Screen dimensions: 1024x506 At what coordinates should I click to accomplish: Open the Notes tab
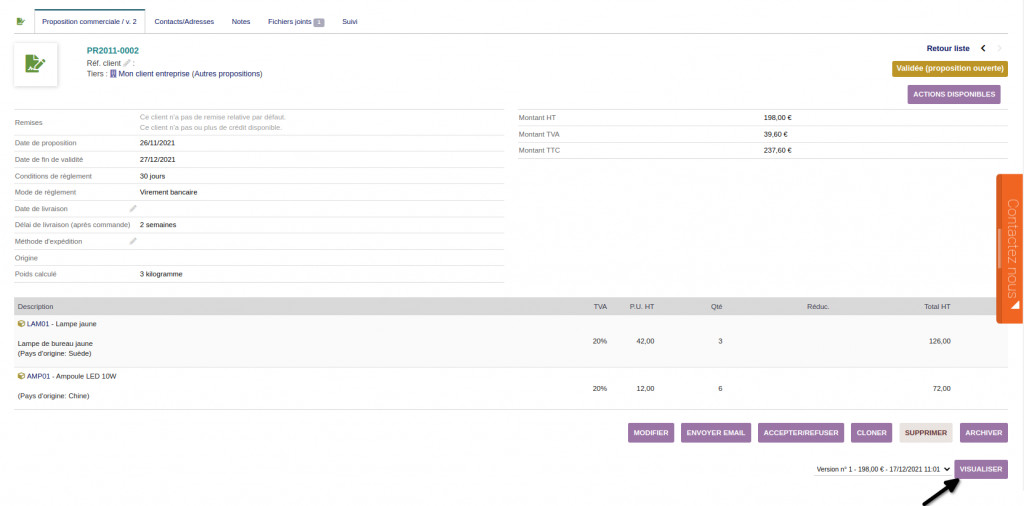pos(241,21)
